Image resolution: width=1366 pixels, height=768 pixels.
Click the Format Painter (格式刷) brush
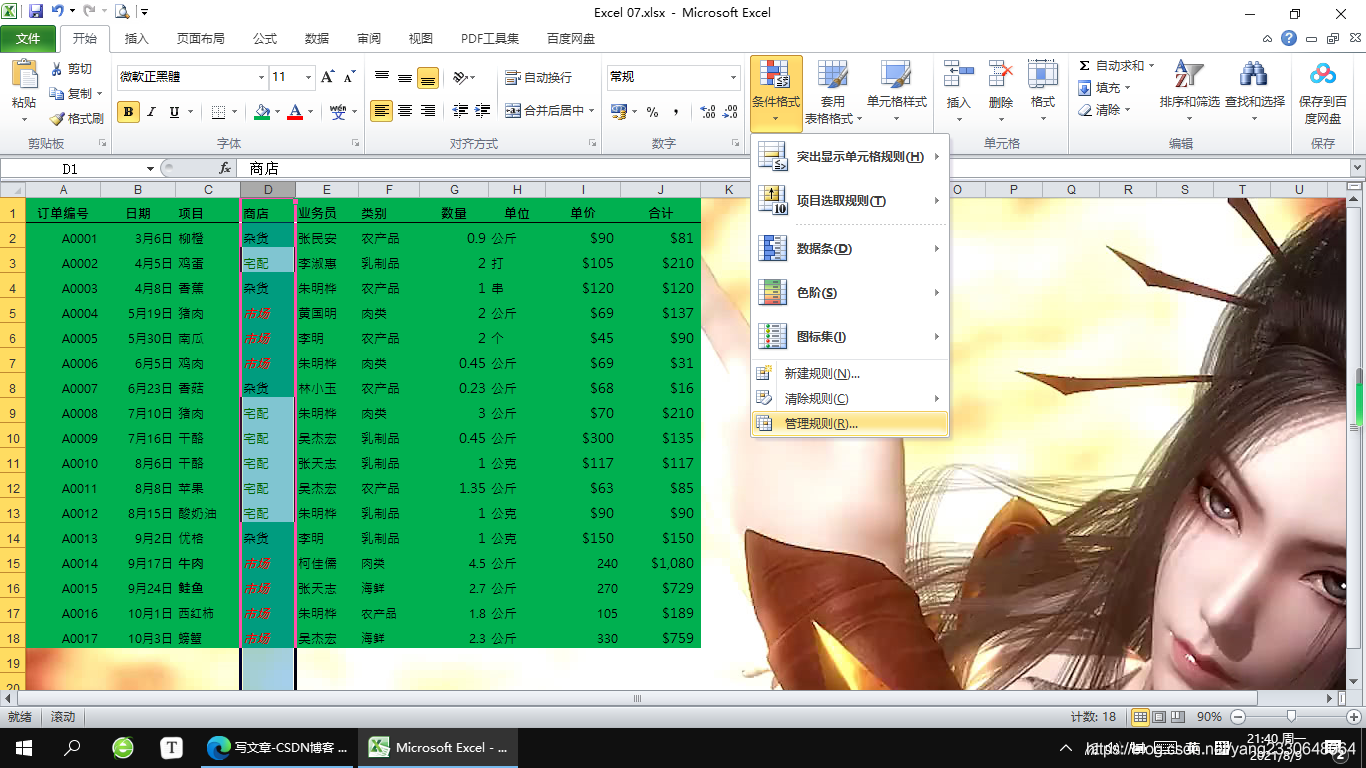click(x=76, y=118)
